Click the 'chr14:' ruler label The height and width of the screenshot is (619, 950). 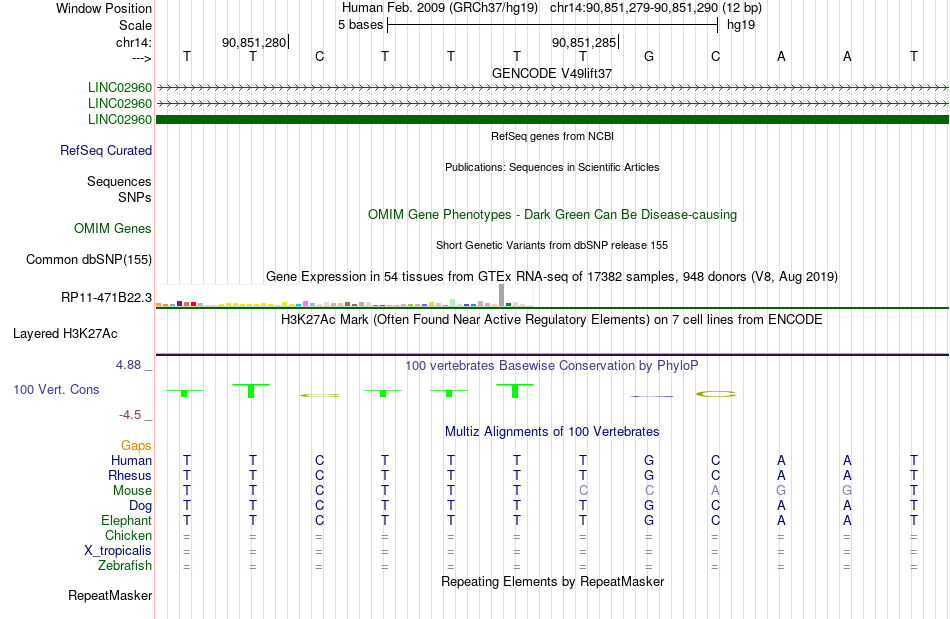134,42
